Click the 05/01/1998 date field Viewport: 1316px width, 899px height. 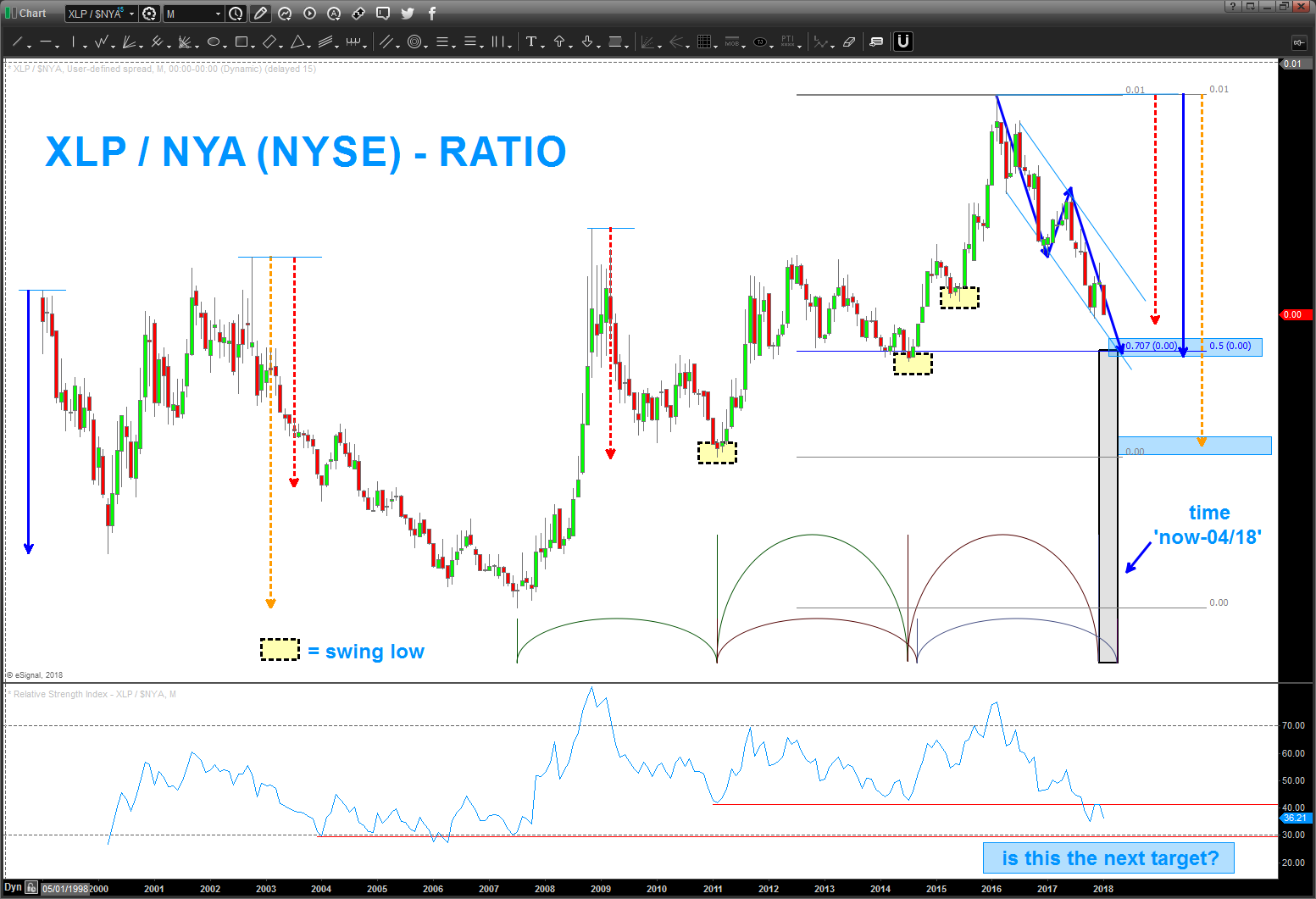point(65,889)
